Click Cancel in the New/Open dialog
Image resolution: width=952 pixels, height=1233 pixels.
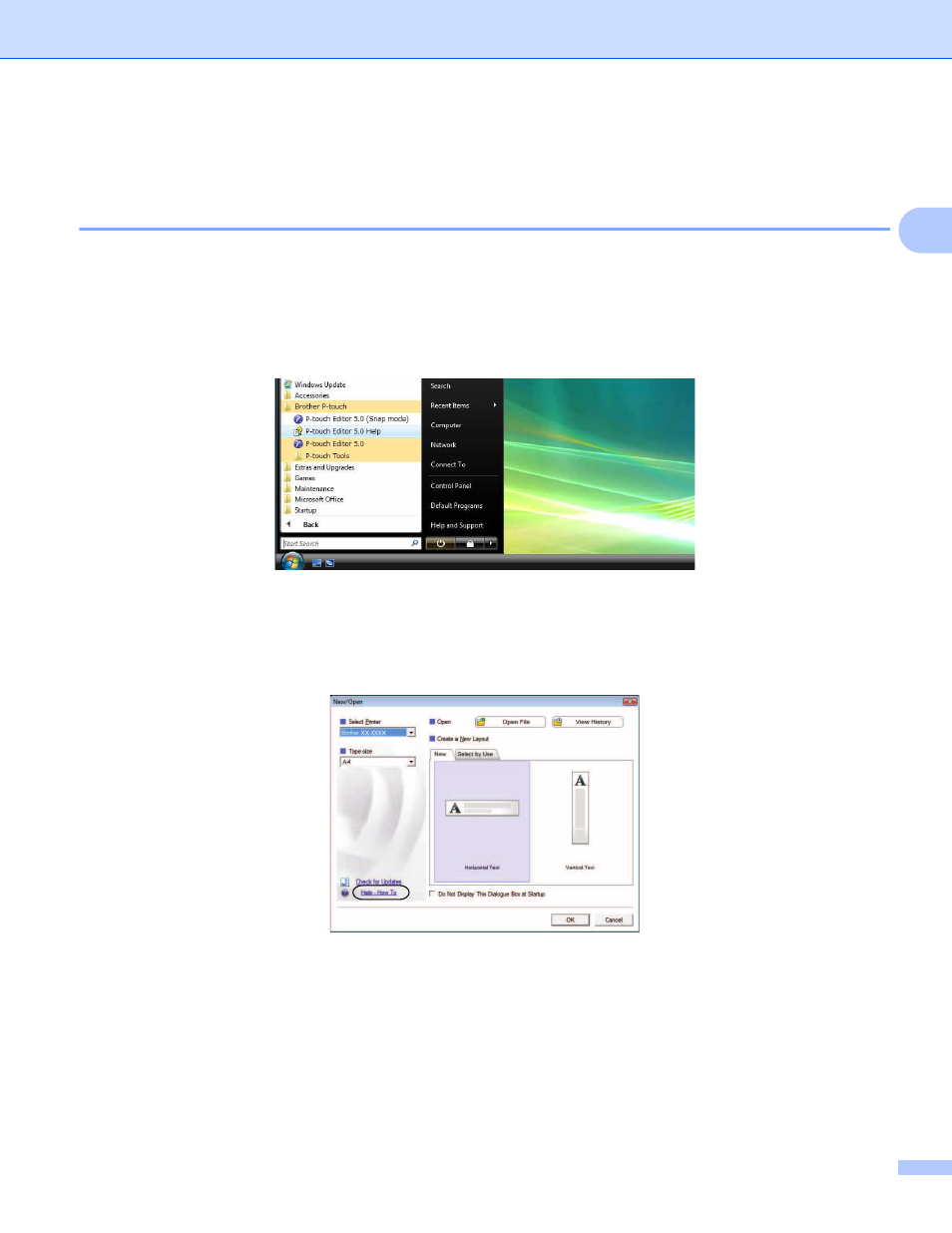[614, 920]
